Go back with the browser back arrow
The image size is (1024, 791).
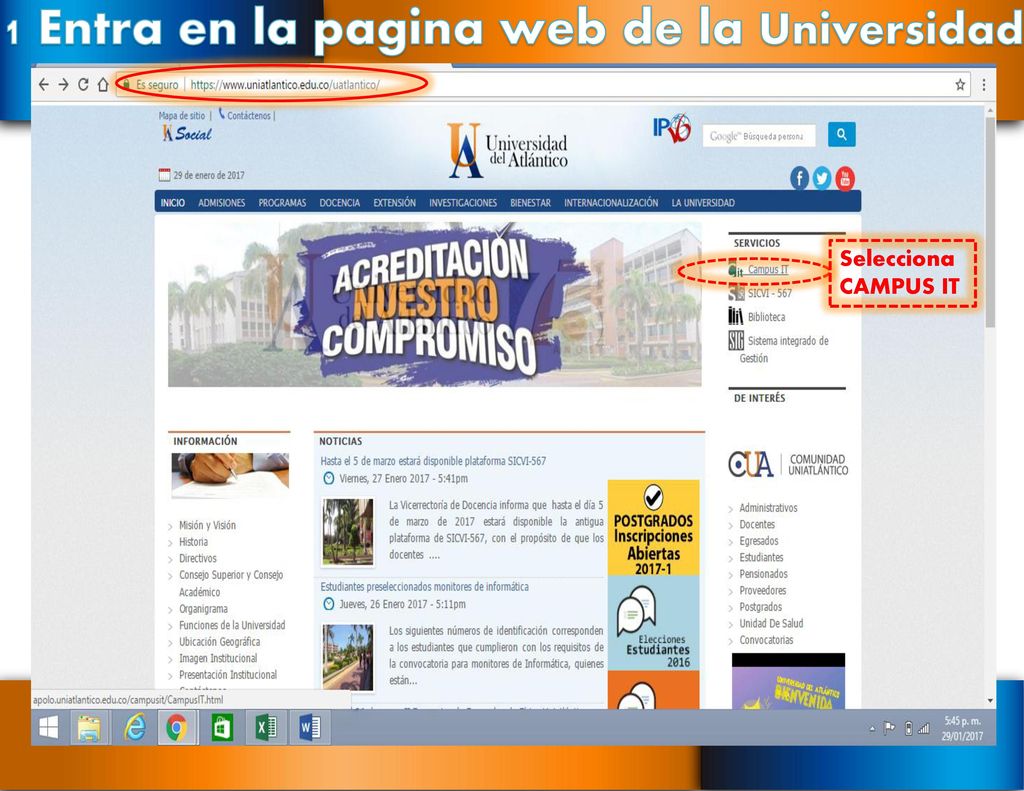click(x=44, y=84)
